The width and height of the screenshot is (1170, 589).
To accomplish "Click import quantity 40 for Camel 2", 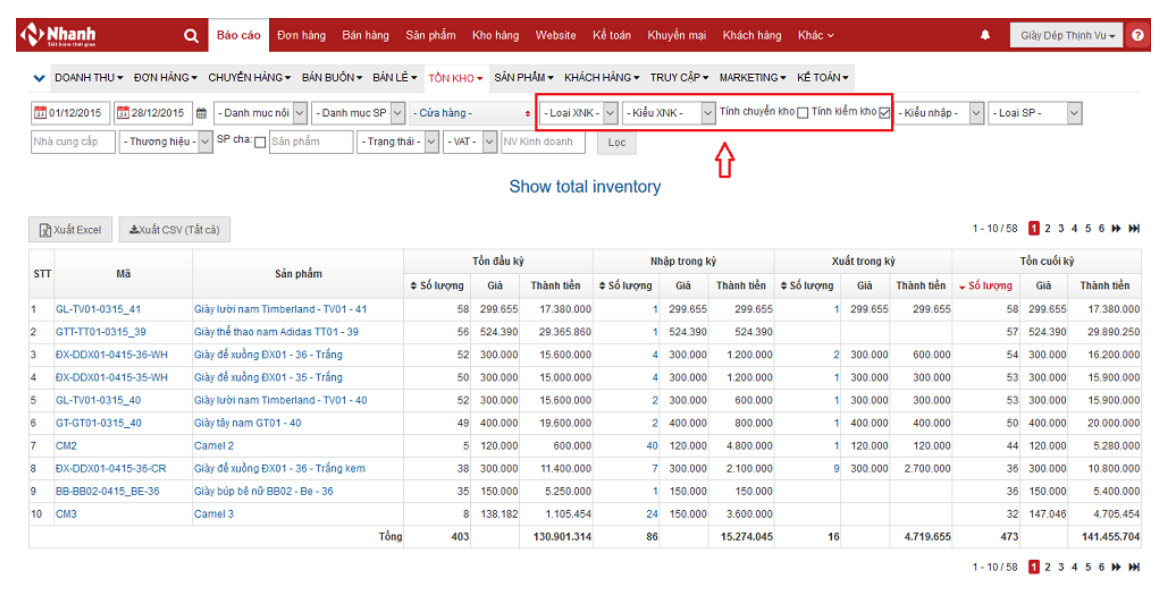I will 652,446.
